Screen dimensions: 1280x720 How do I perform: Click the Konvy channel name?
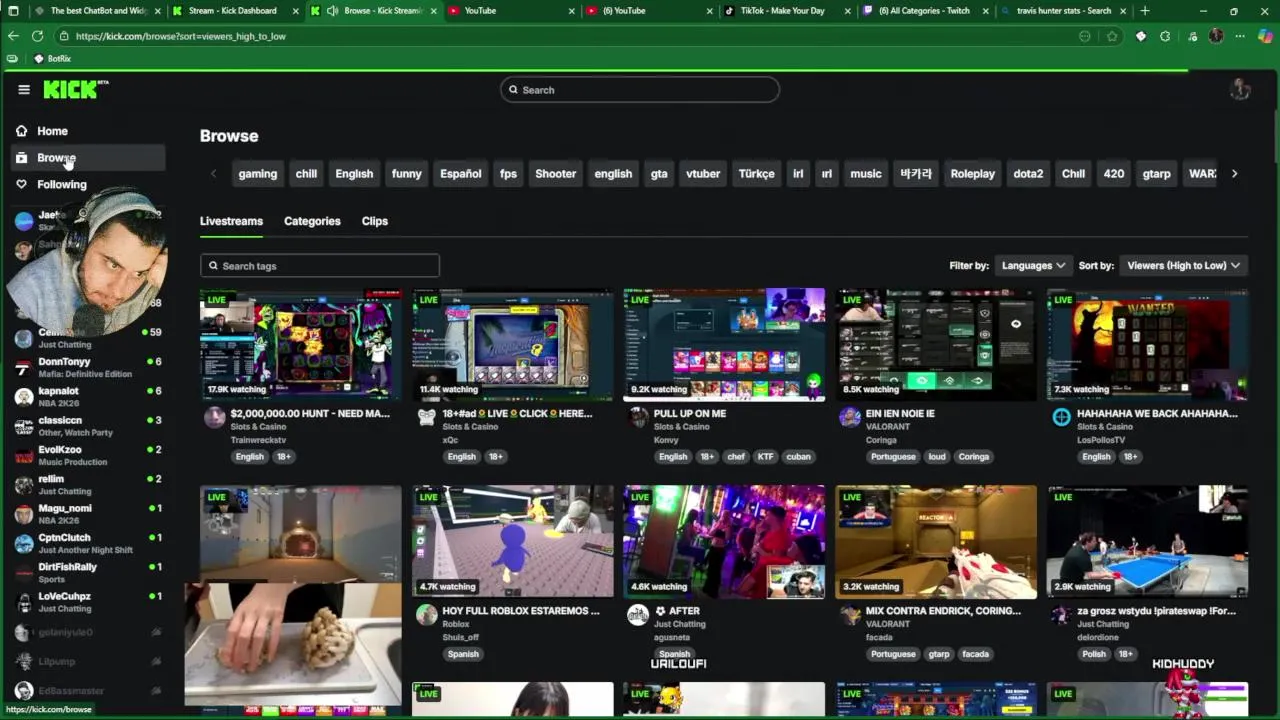666,440
